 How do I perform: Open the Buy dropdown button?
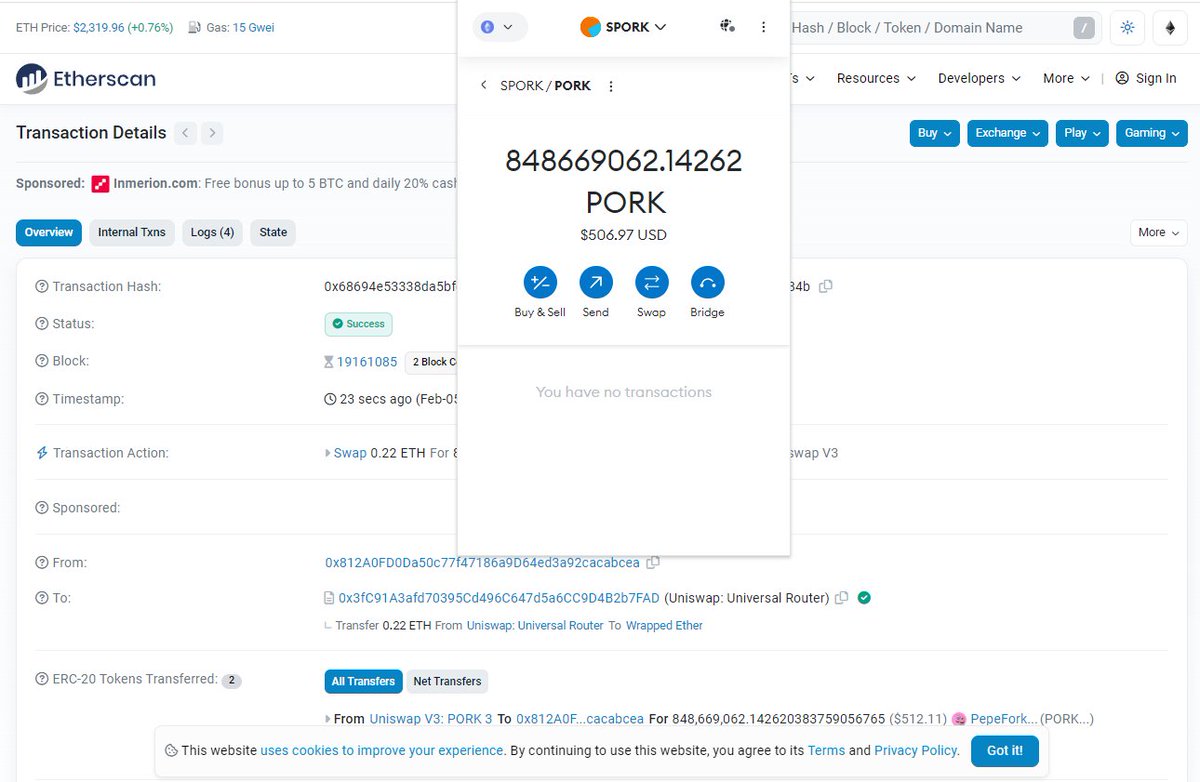pos(934,133)
